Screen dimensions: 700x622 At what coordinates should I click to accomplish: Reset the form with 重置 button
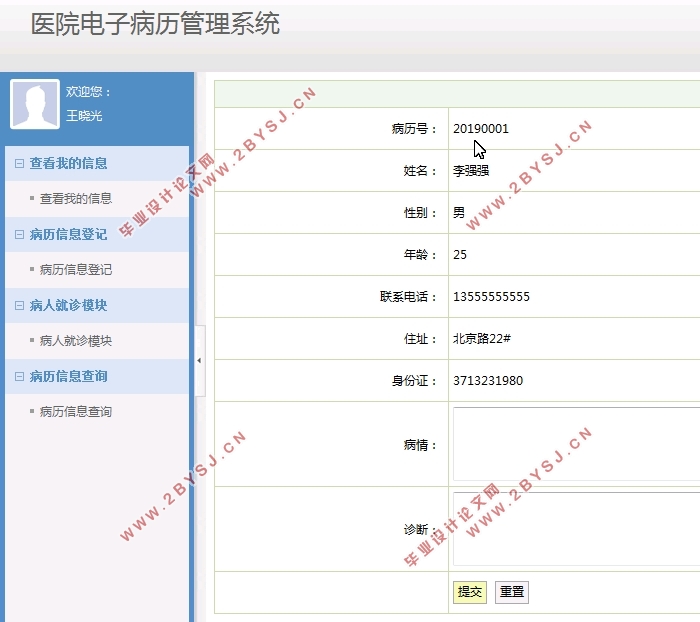(512, 592)
